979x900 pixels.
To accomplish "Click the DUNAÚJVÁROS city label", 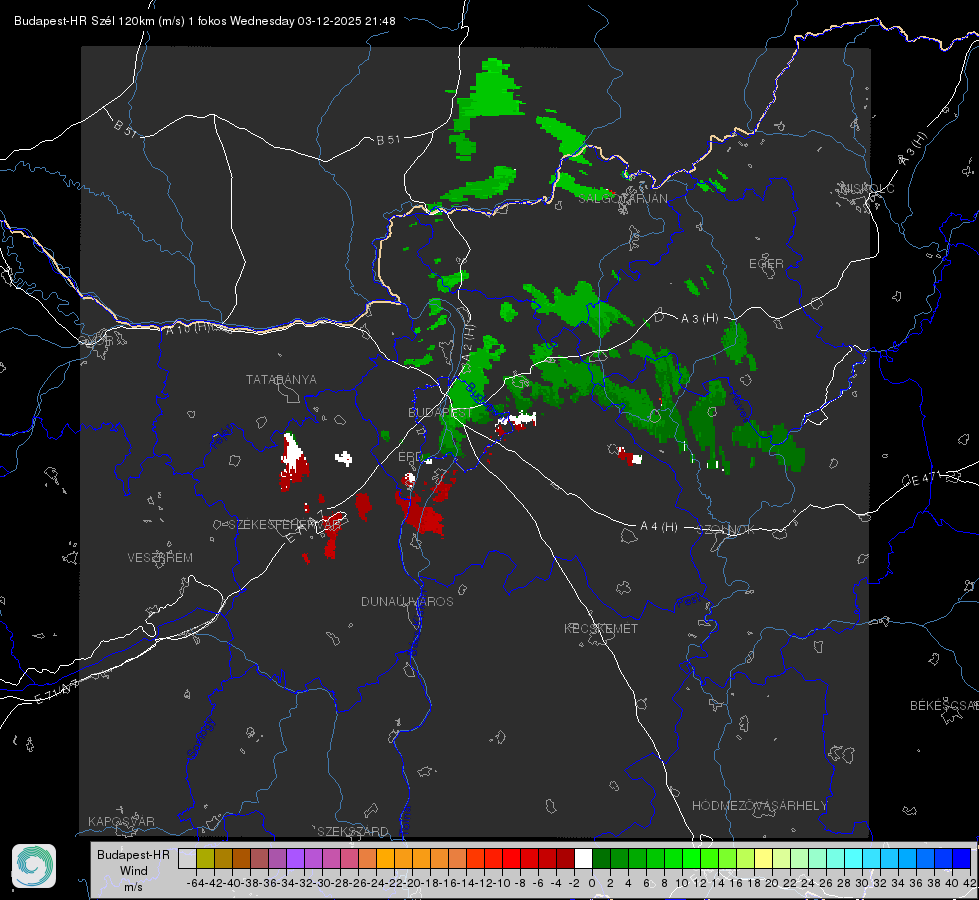I will click(407, 601).
